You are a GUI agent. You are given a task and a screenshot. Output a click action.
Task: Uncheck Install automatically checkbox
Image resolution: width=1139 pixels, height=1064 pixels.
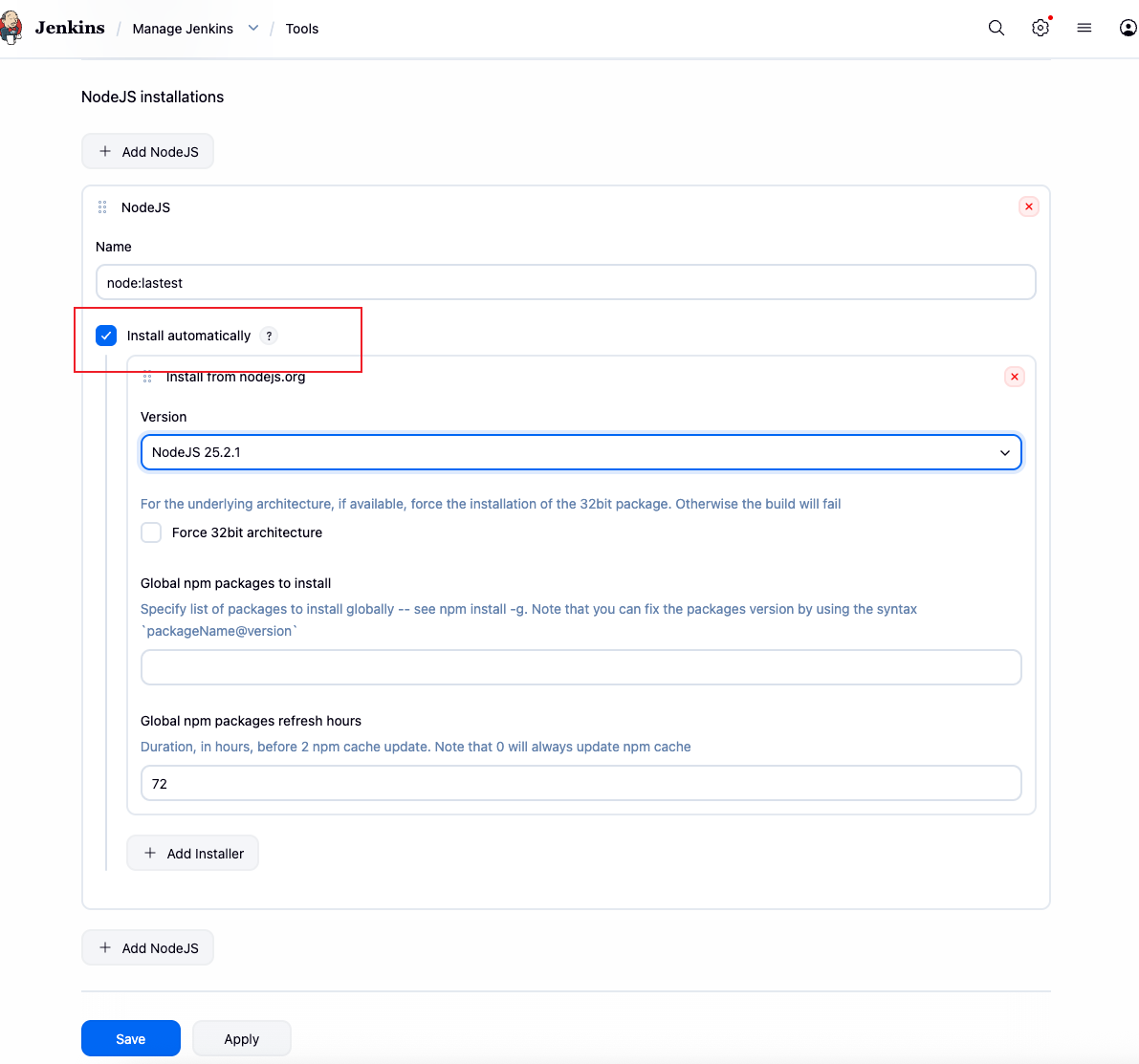[x=106, y=336]
